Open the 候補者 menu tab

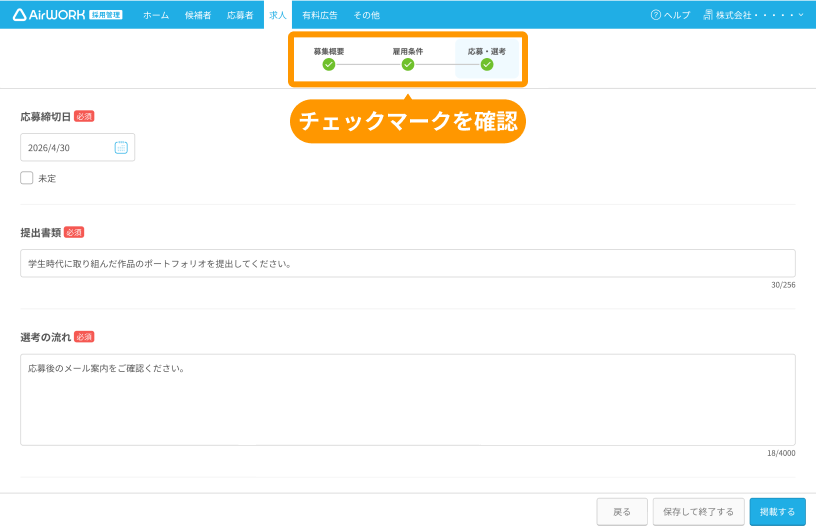(198, 15)
